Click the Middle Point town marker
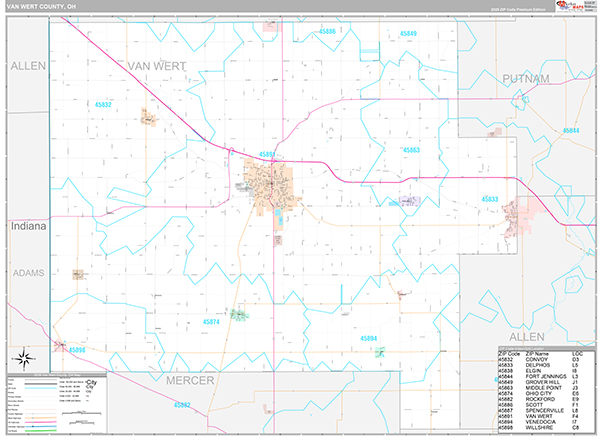This screenshot has width=600, height=436. [408, 201]
